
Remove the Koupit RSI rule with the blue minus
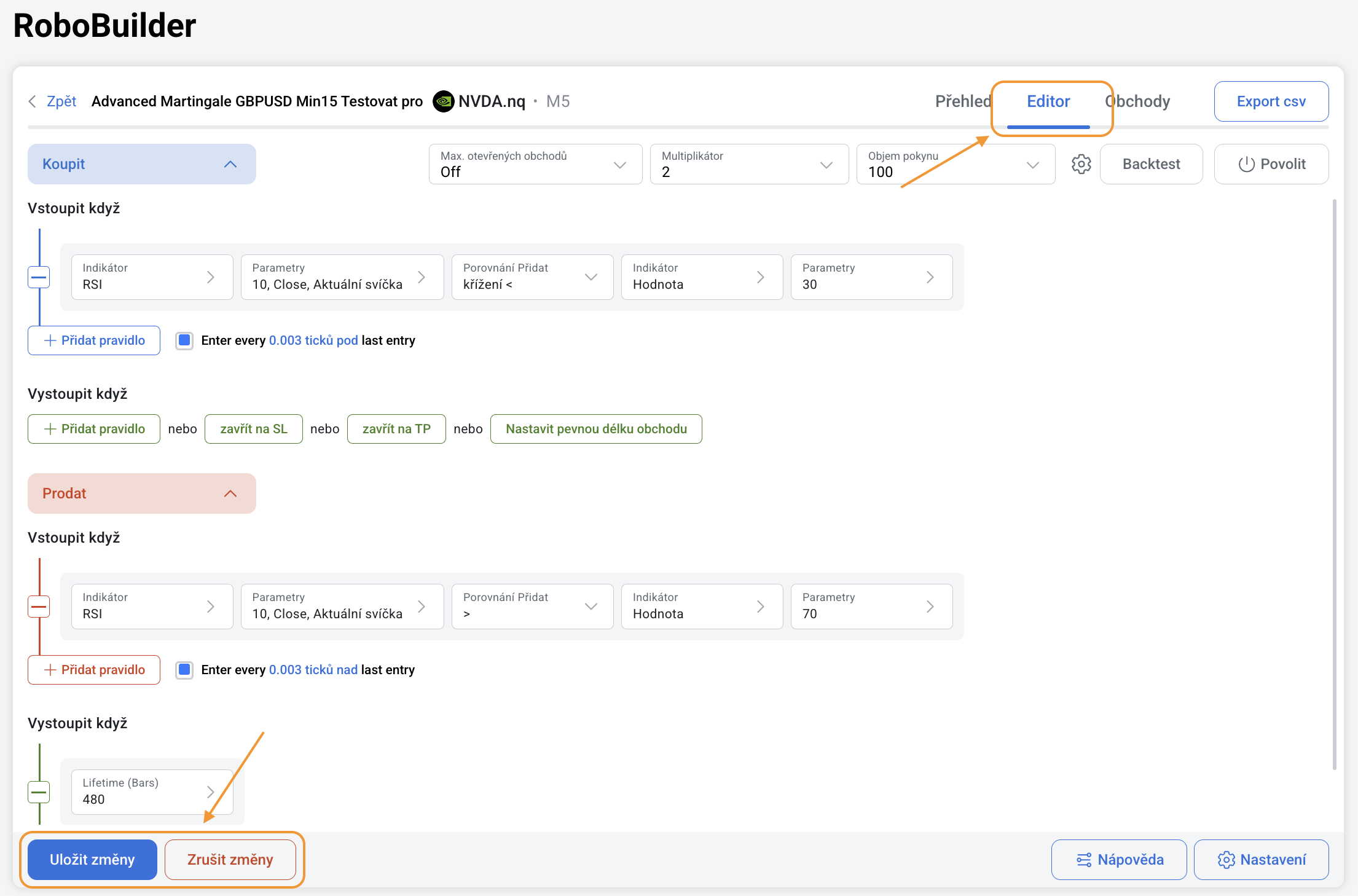coord(39,277)
